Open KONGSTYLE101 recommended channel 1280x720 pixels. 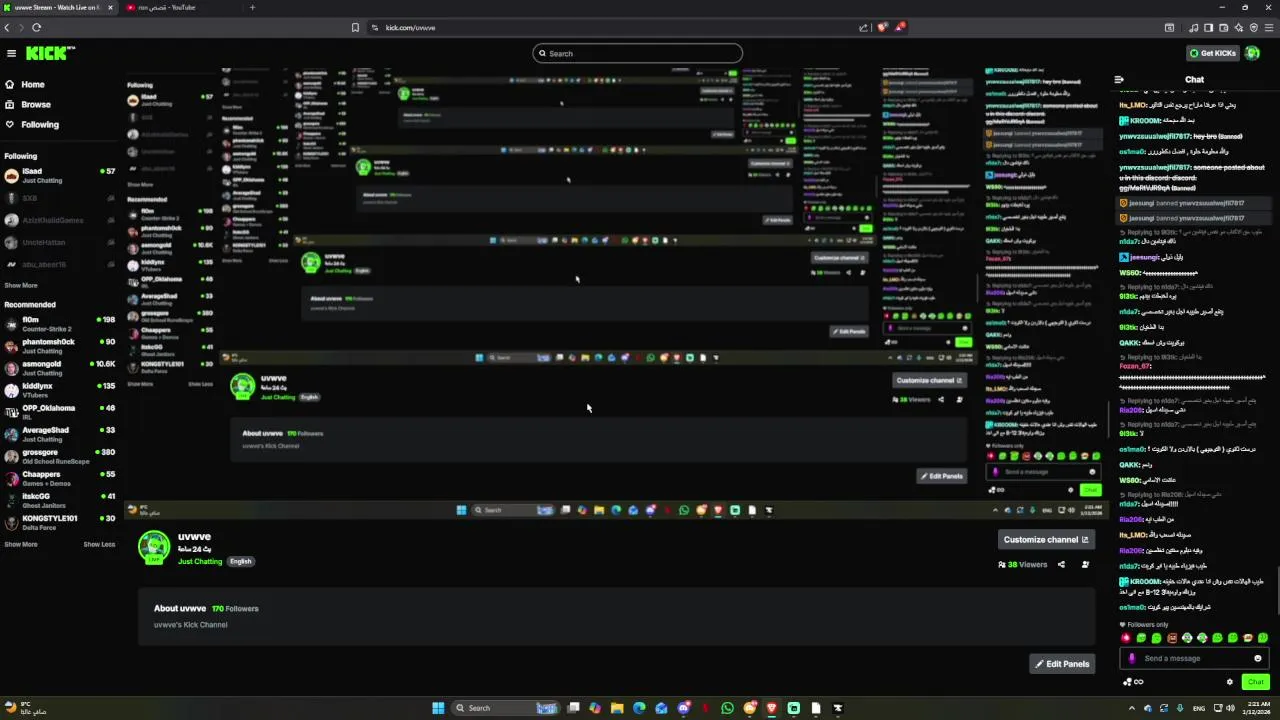60,522
